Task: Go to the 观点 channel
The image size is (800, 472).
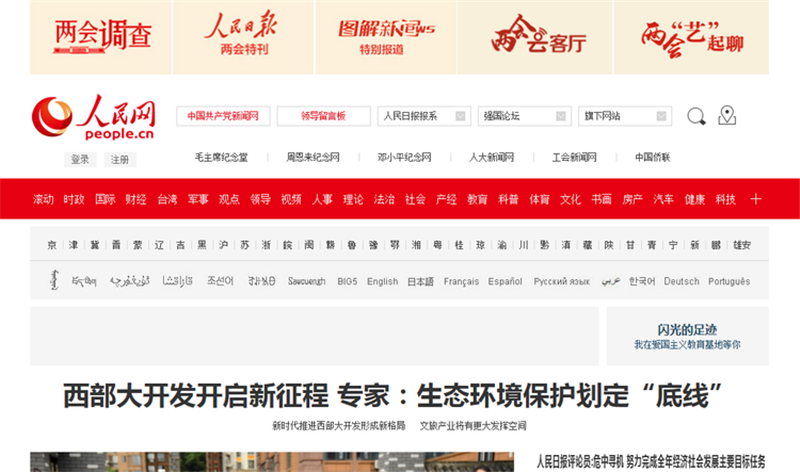Action: (229, 199)
